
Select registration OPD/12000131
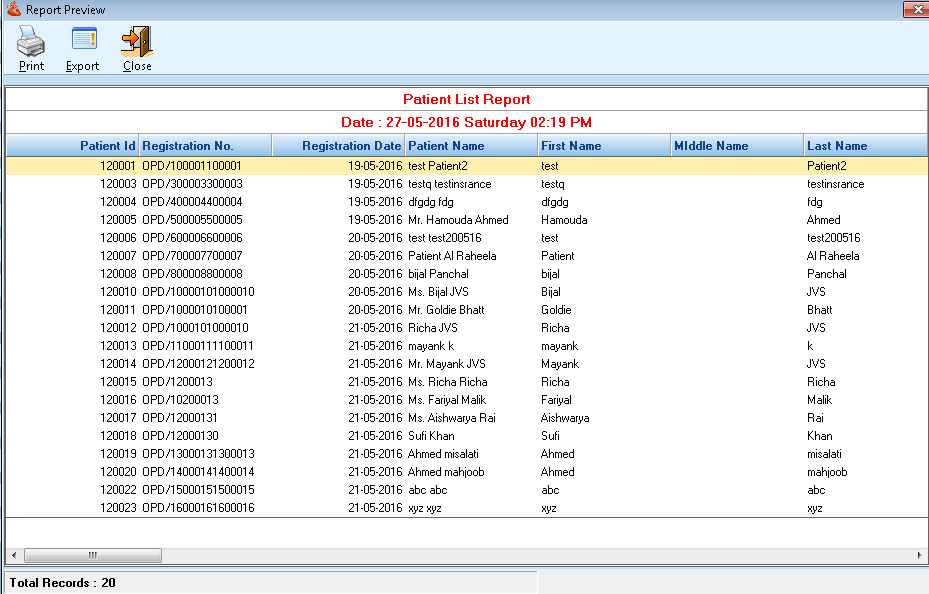click(x=180, y=418)
